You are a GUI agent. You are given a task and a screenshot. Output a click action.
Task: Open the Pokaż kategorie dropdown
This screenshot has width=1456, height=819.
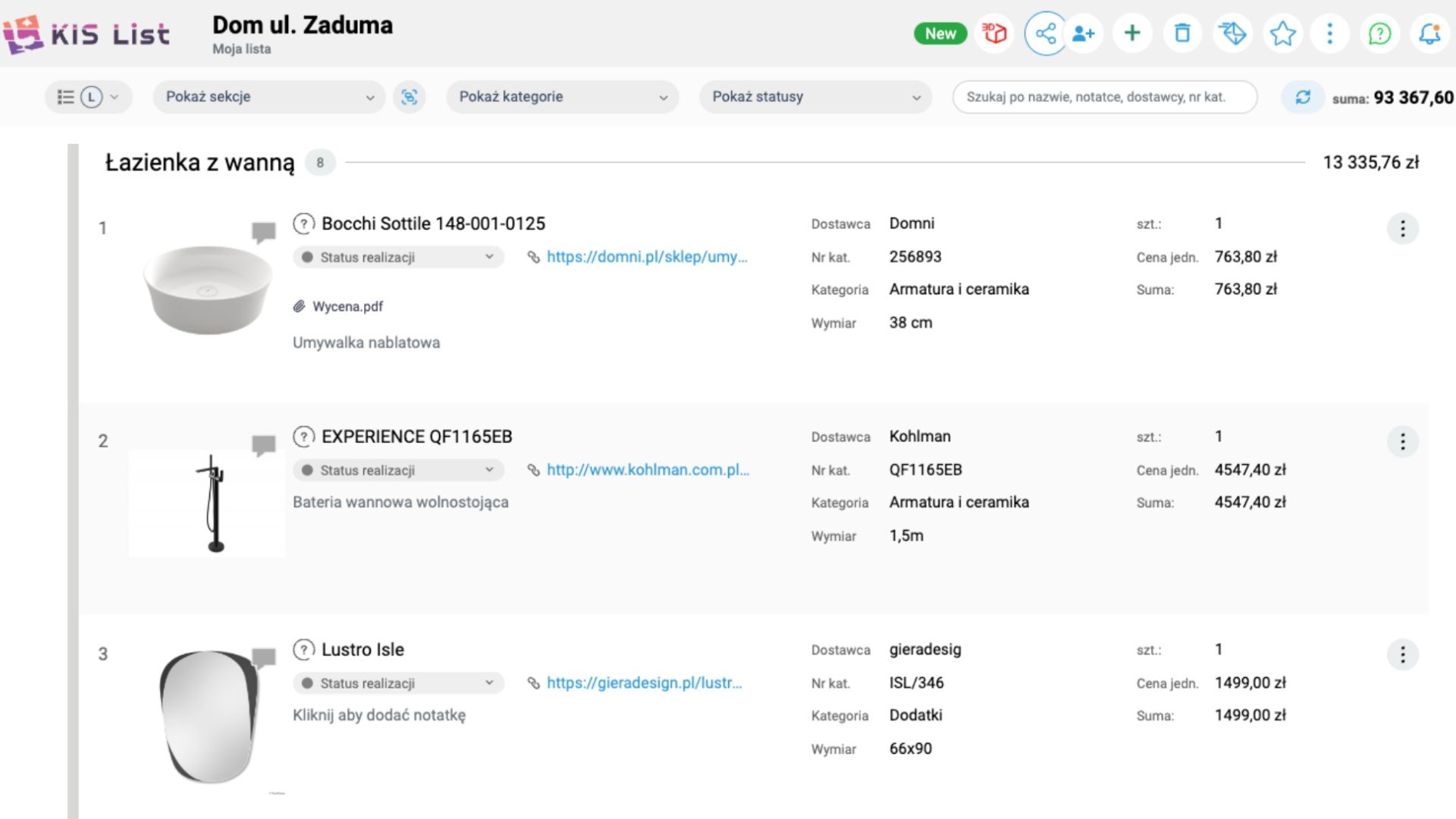[562, 97]
